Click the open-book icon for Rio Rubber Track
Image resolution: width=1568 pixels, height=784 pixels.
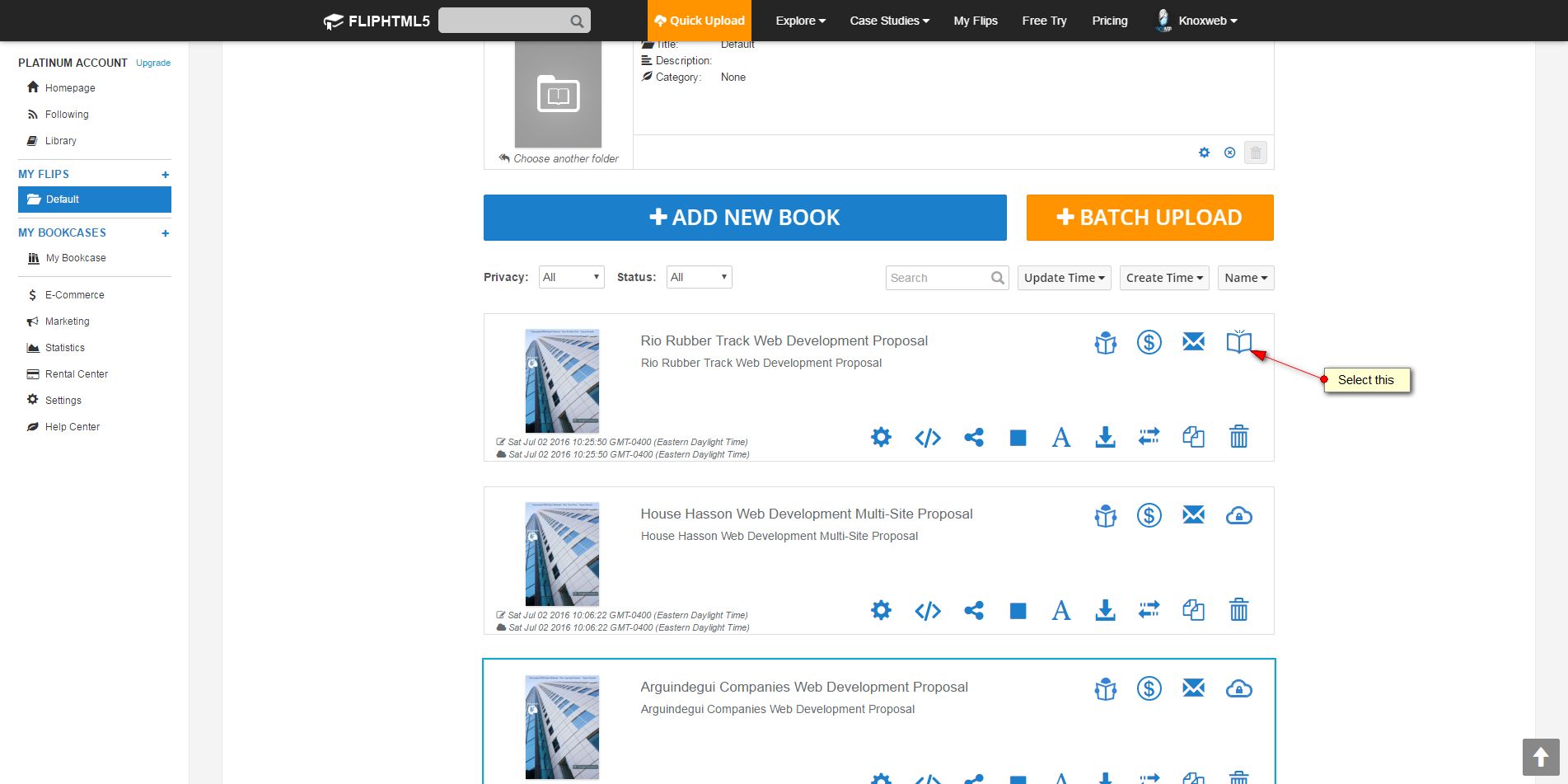1238,342
